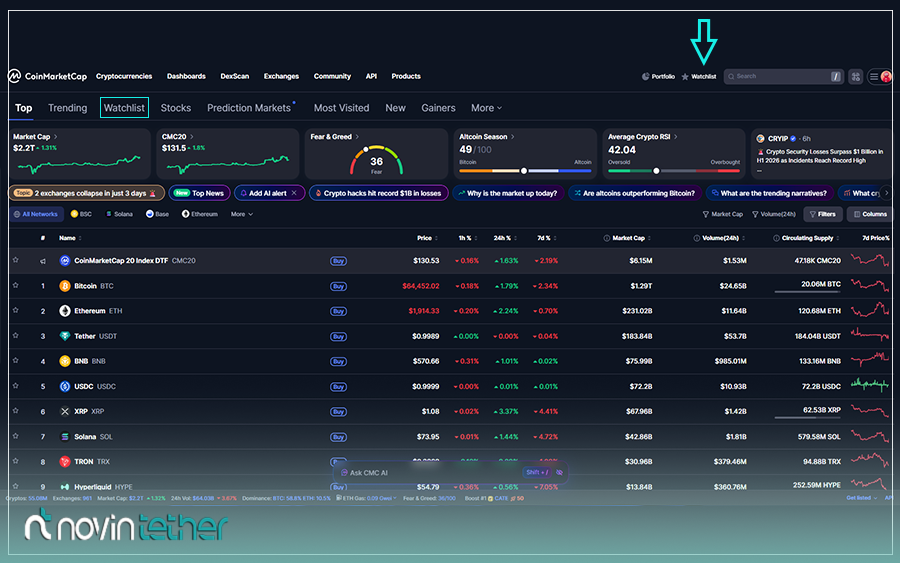This screenshot has height=563, width=900.
Task: Open the Dashboards menu
Action: pos(186,76)
